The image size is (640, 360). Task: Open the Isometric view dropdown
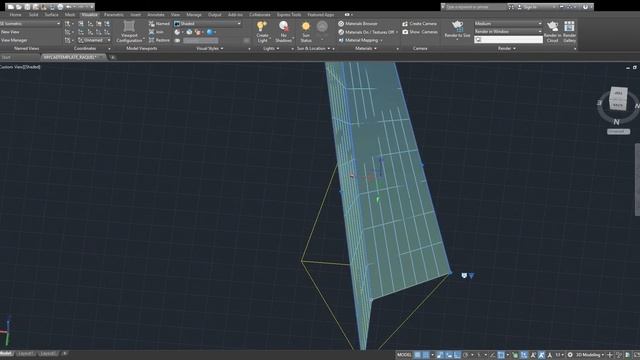coord(30,24)
